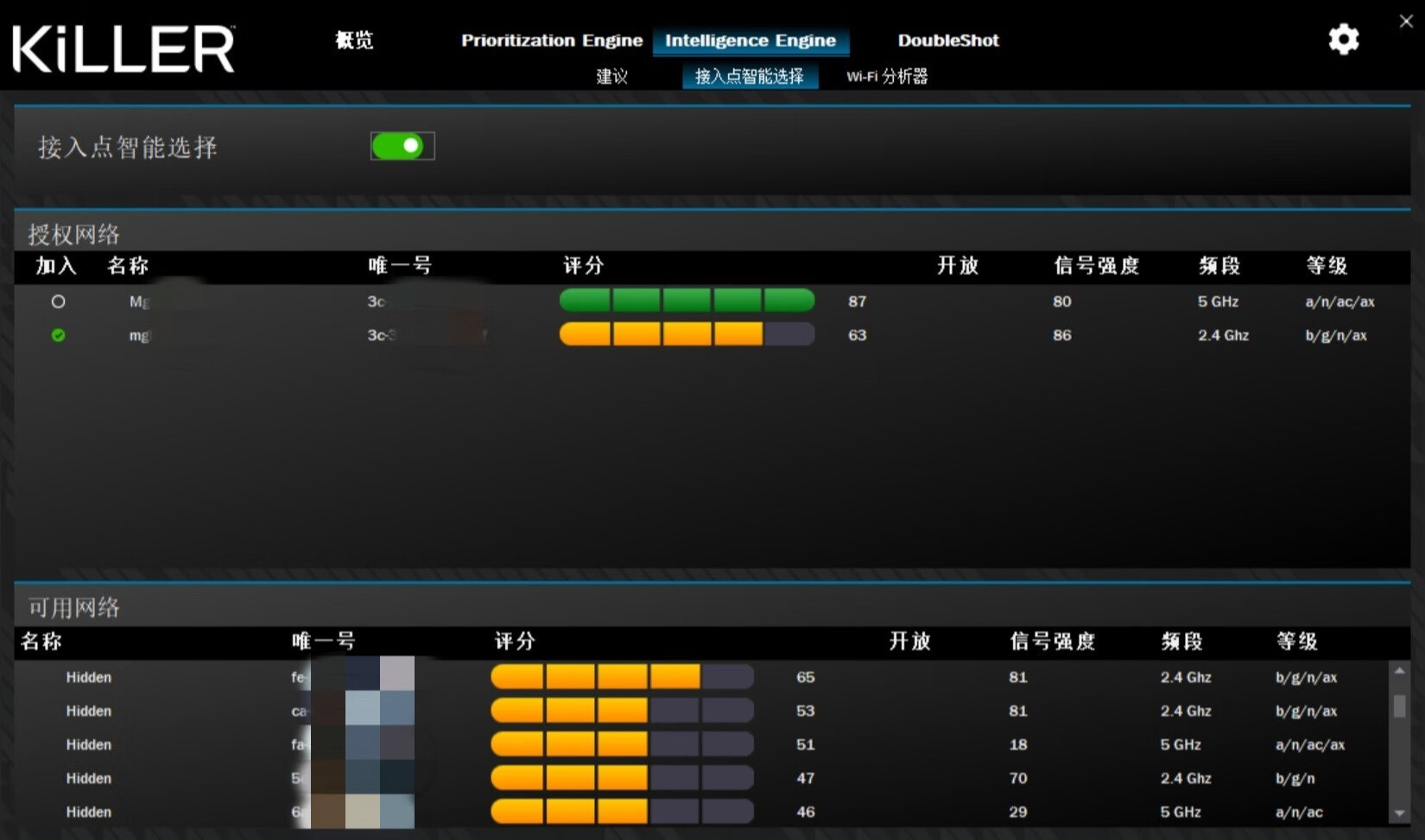This screenshot has width=1425, height=840.
Task: Select the Intelligence Engine tab
Action: [750, 41]
